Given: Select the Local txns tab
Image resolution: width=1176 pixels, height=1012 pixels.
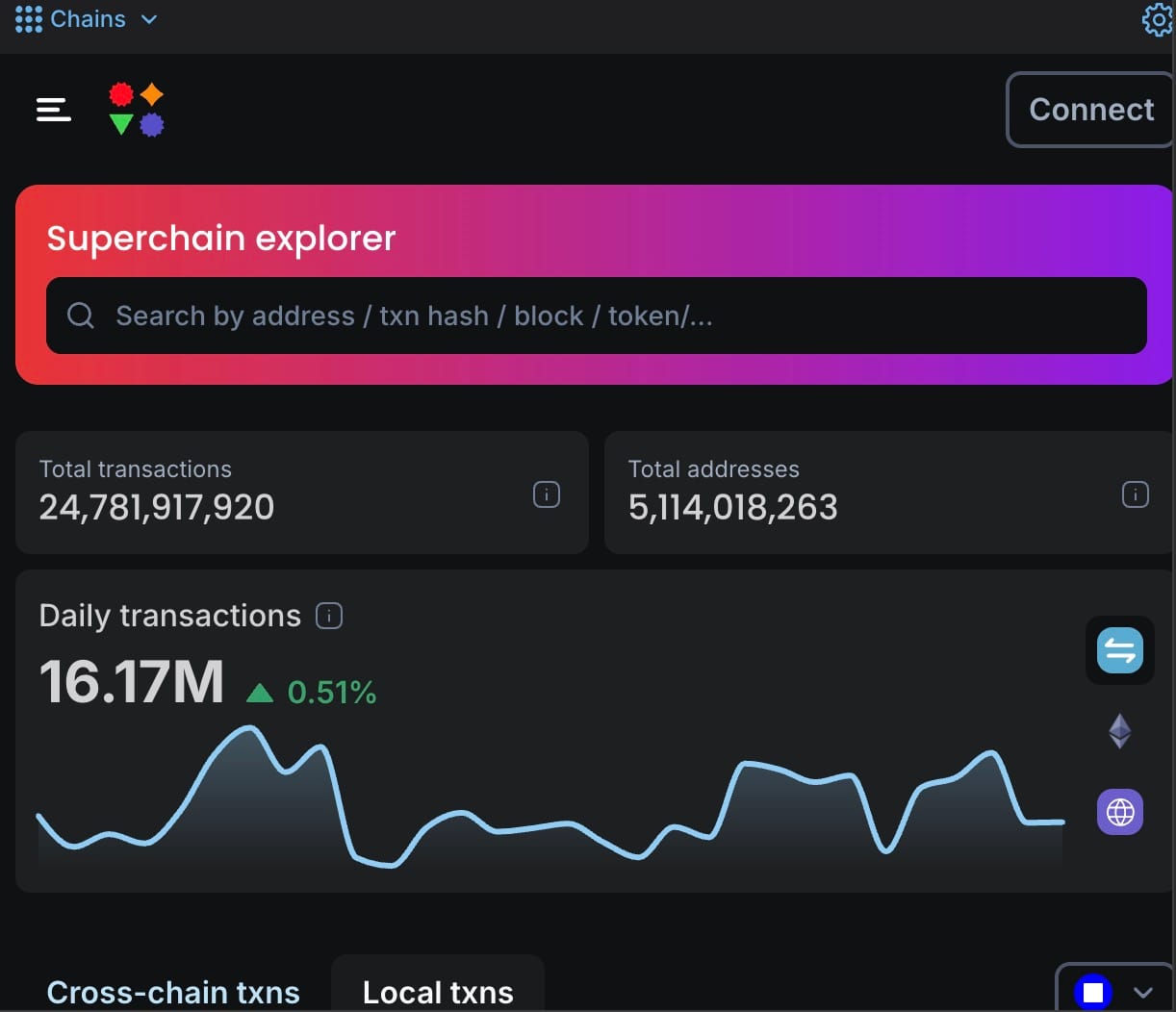Looking at the screenshot, I should (x=438, y=992).
